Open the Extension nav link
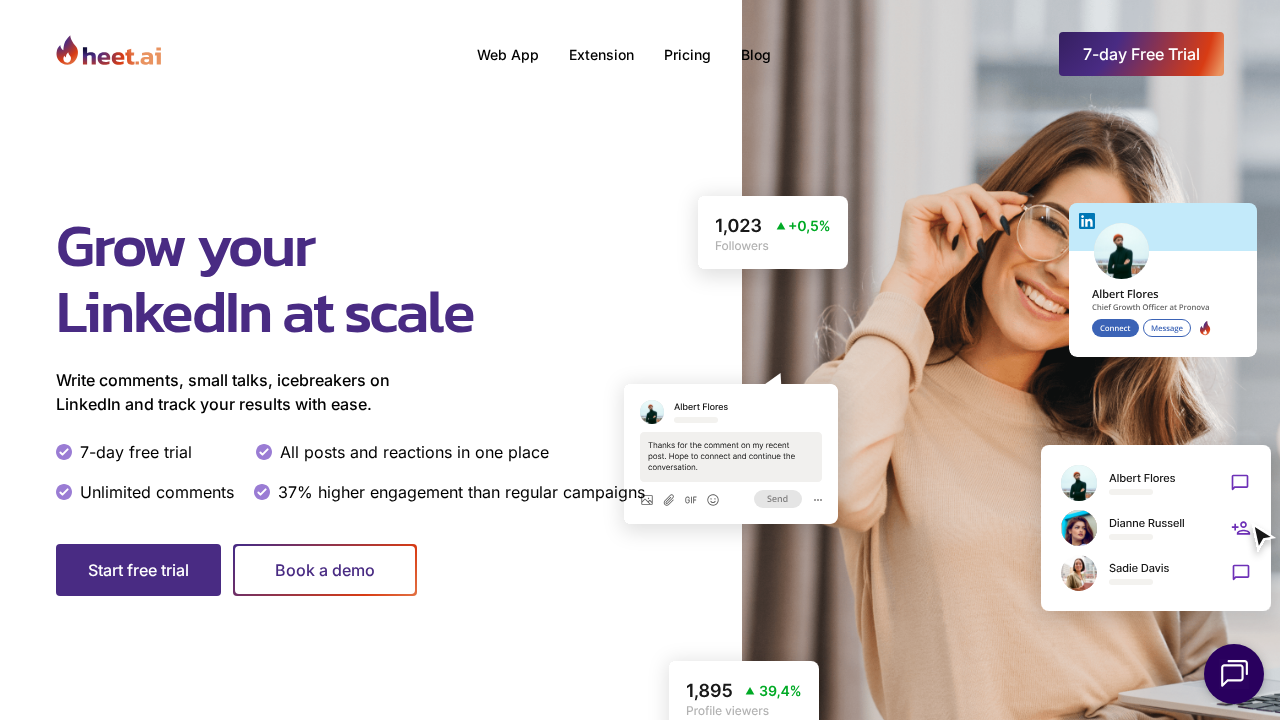Image resolution: width=1280 pixels, height=720 pixels. coord(601,55)
